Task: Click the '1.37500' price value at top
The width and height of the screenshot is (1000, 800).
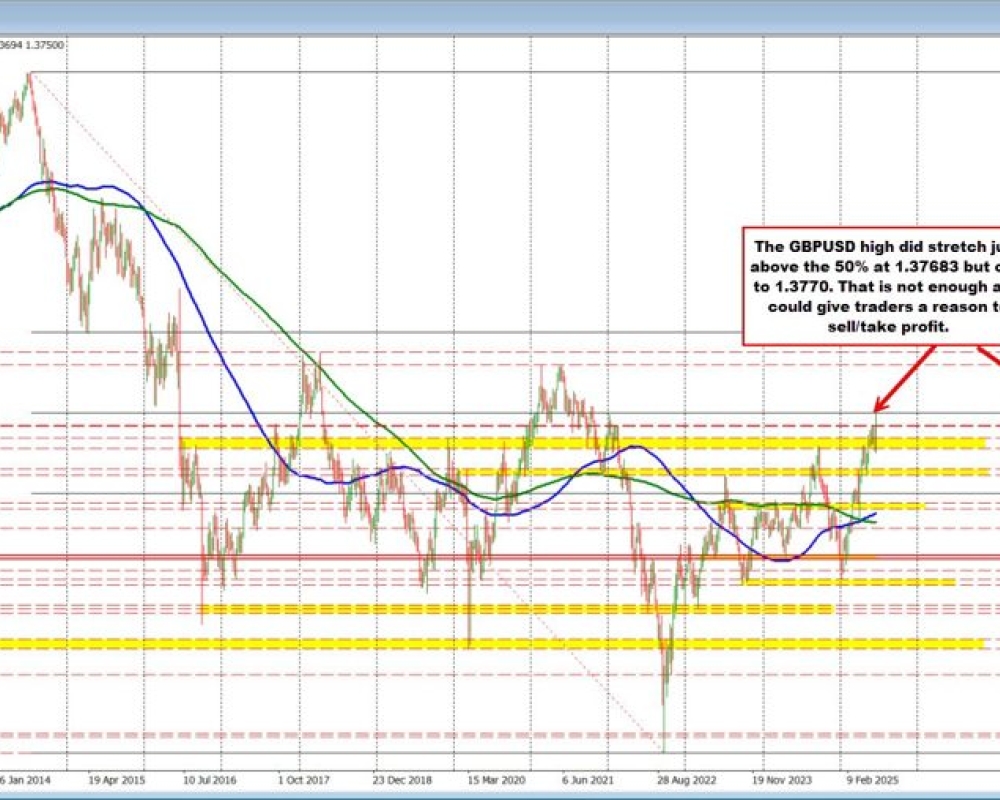Action: click(45, 45)
